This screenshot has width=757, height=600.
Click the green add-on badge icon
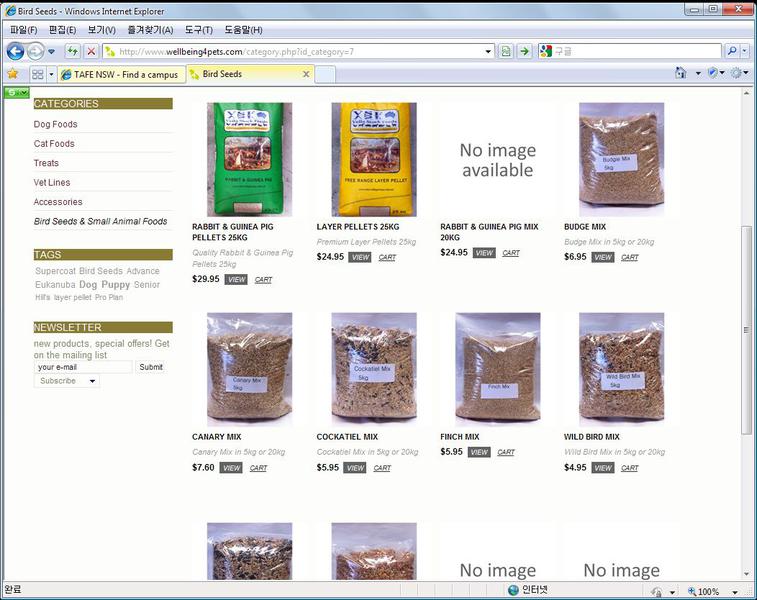[17, 92]
